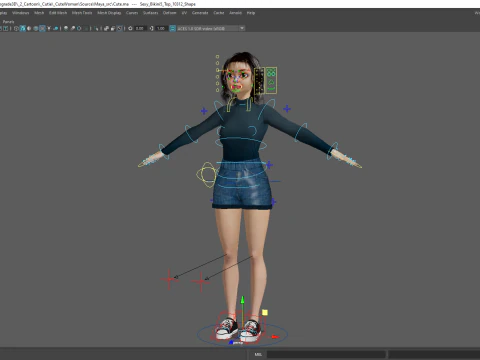Select the right red knee pole-vector cross
Image resolution: width=480 pixels, height=360 pixels.
point(201,282)
